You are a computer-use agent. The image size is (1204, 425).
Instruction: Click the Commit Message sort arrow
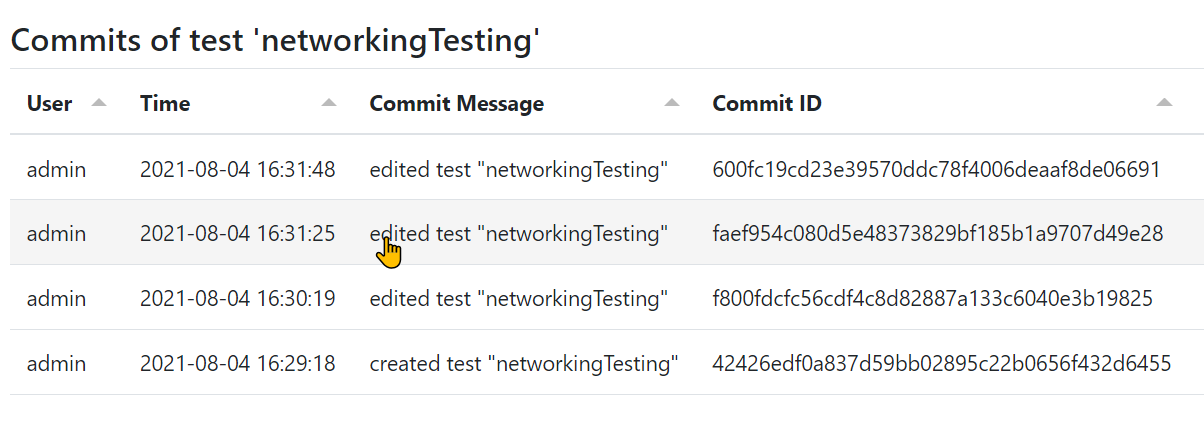(x=672, y=103)
